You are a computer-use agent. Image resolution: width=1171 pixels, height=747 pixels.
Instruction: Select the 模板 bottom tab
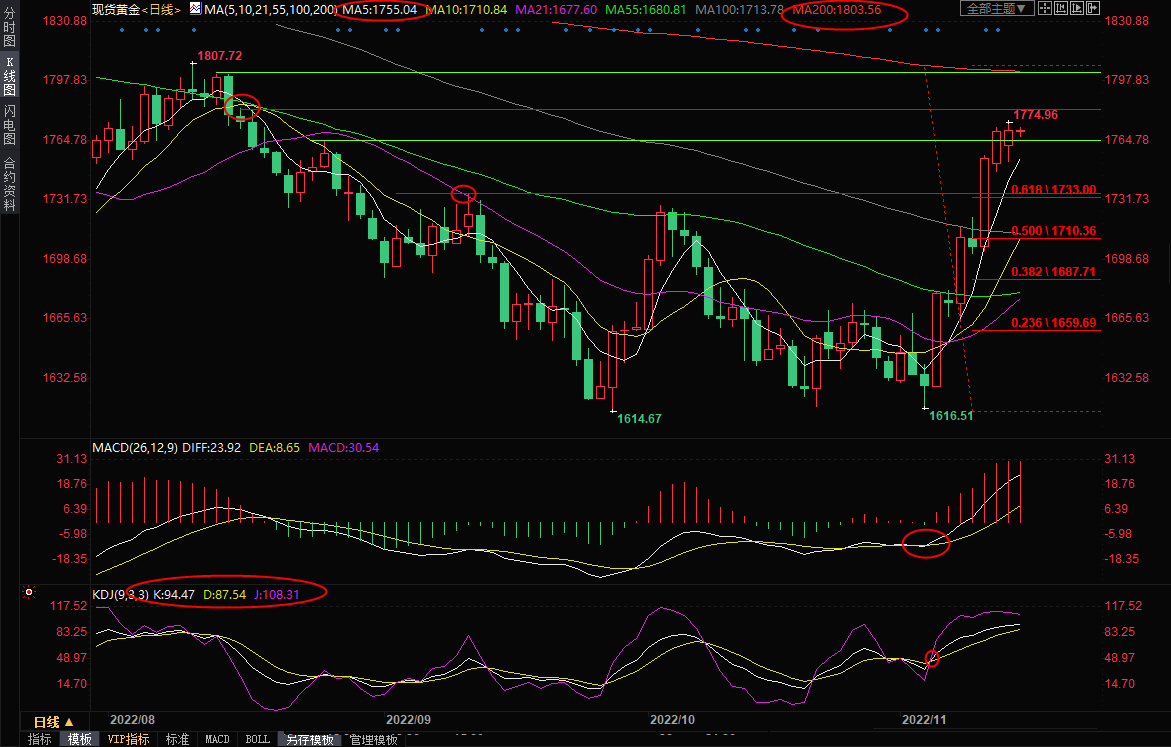(80, 740)
